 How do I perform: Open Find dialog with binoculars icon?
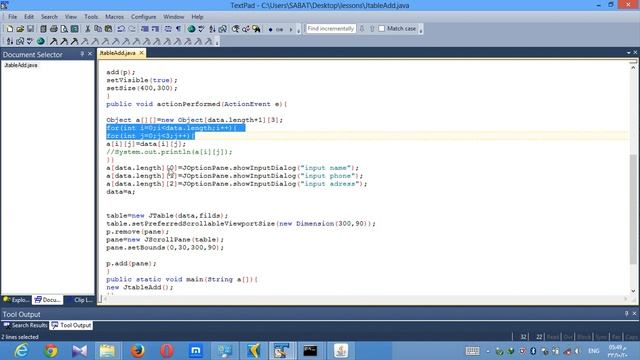(236, 29)
